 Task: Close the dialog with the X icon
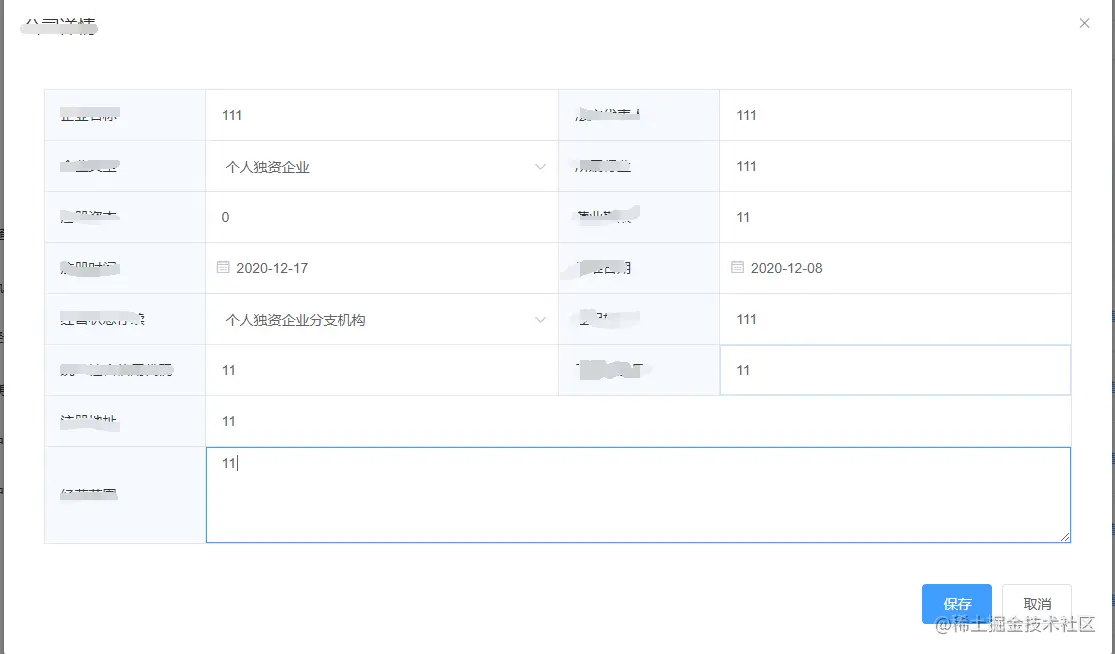pyautogui.click(x=1084, y=23)
